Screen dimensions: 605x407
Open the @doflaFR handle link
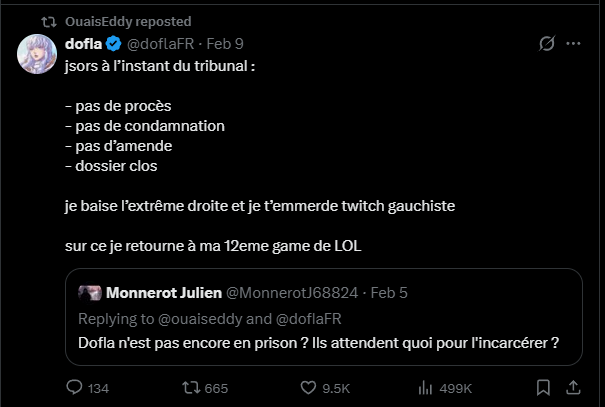click(163, 44)
